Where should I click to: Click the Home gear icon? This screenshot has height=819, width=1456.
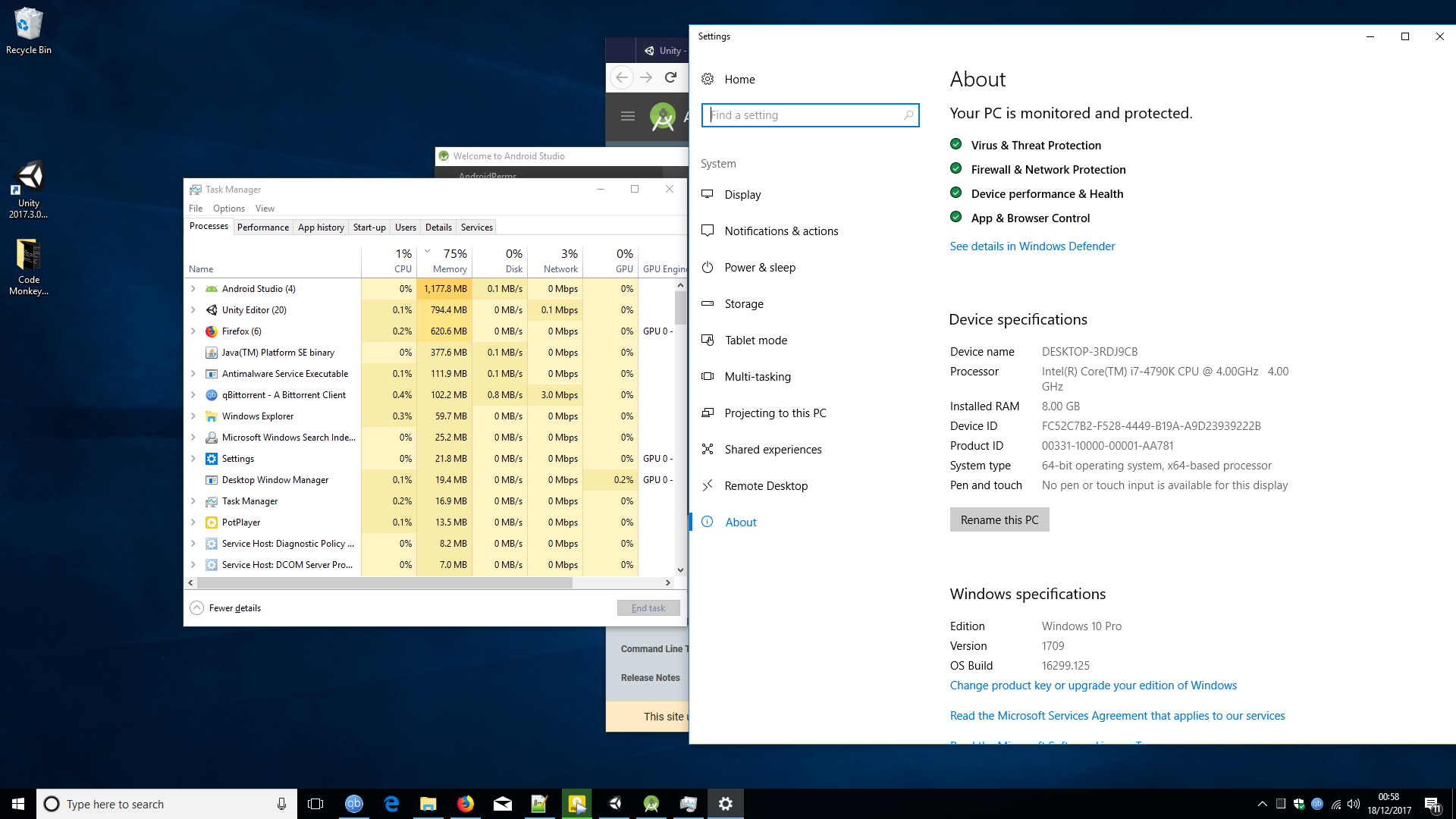point(708,79)
